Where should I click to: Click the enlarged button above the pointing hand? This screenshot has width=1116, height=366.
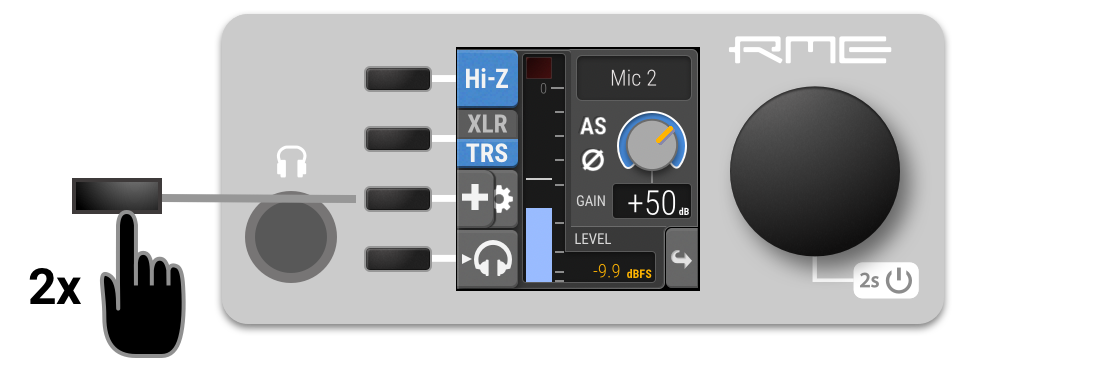(117, 196)
